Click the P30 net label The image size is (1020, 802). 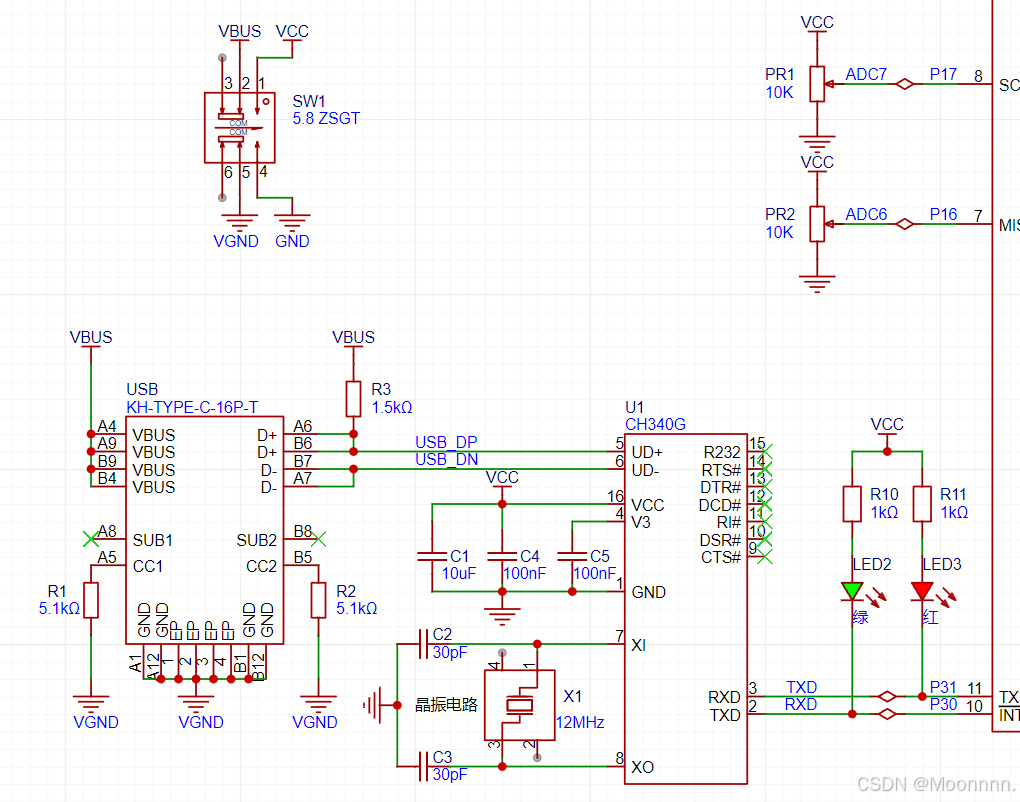pos(943,704)
